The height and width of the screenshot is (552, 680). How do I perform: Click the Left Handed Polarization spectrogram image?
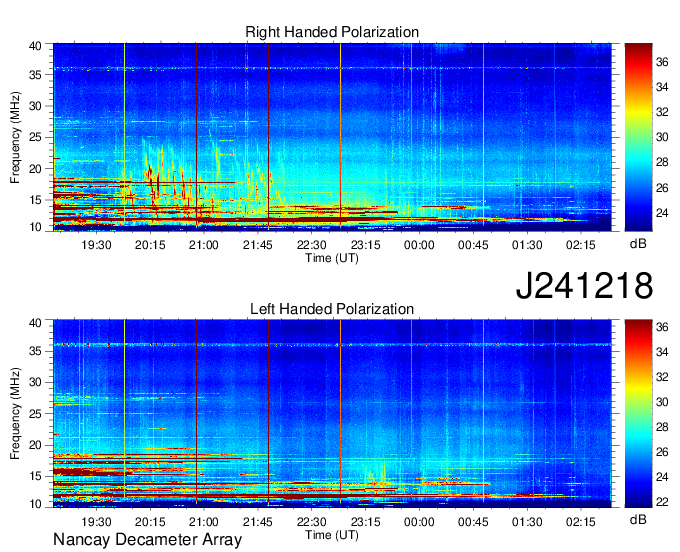coord(332,414)
